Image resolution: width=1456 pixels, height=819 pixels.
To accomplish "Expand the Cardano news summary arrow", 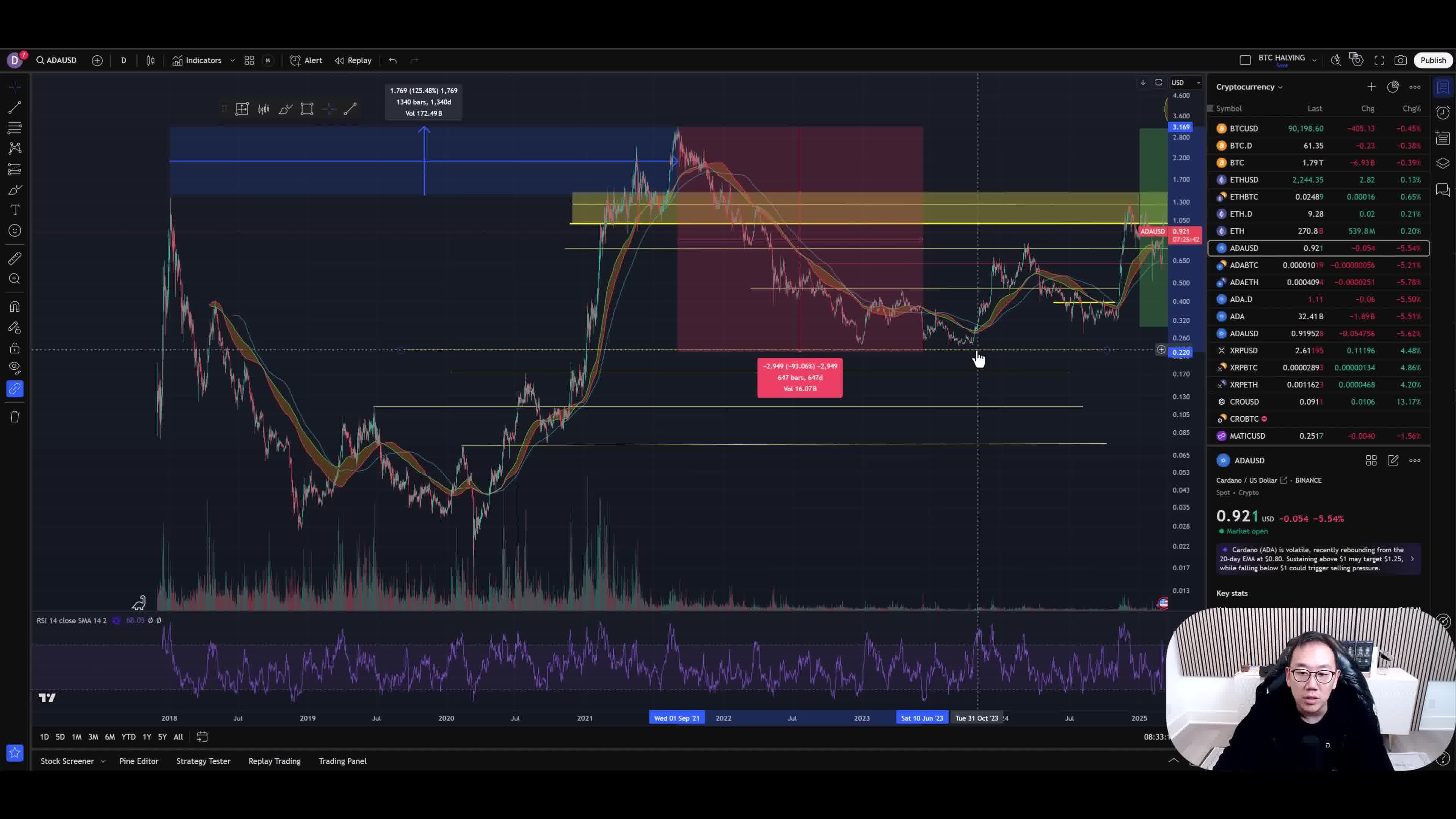I will click(1412, 559).
